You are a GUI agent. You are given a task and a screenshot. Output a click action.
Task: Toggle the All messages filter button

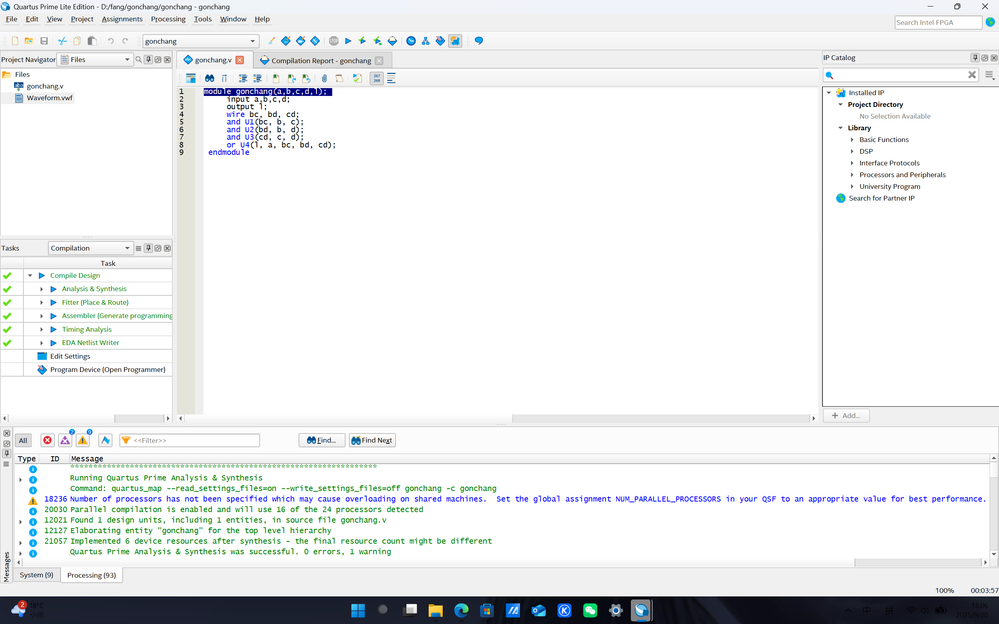[23, 440]
